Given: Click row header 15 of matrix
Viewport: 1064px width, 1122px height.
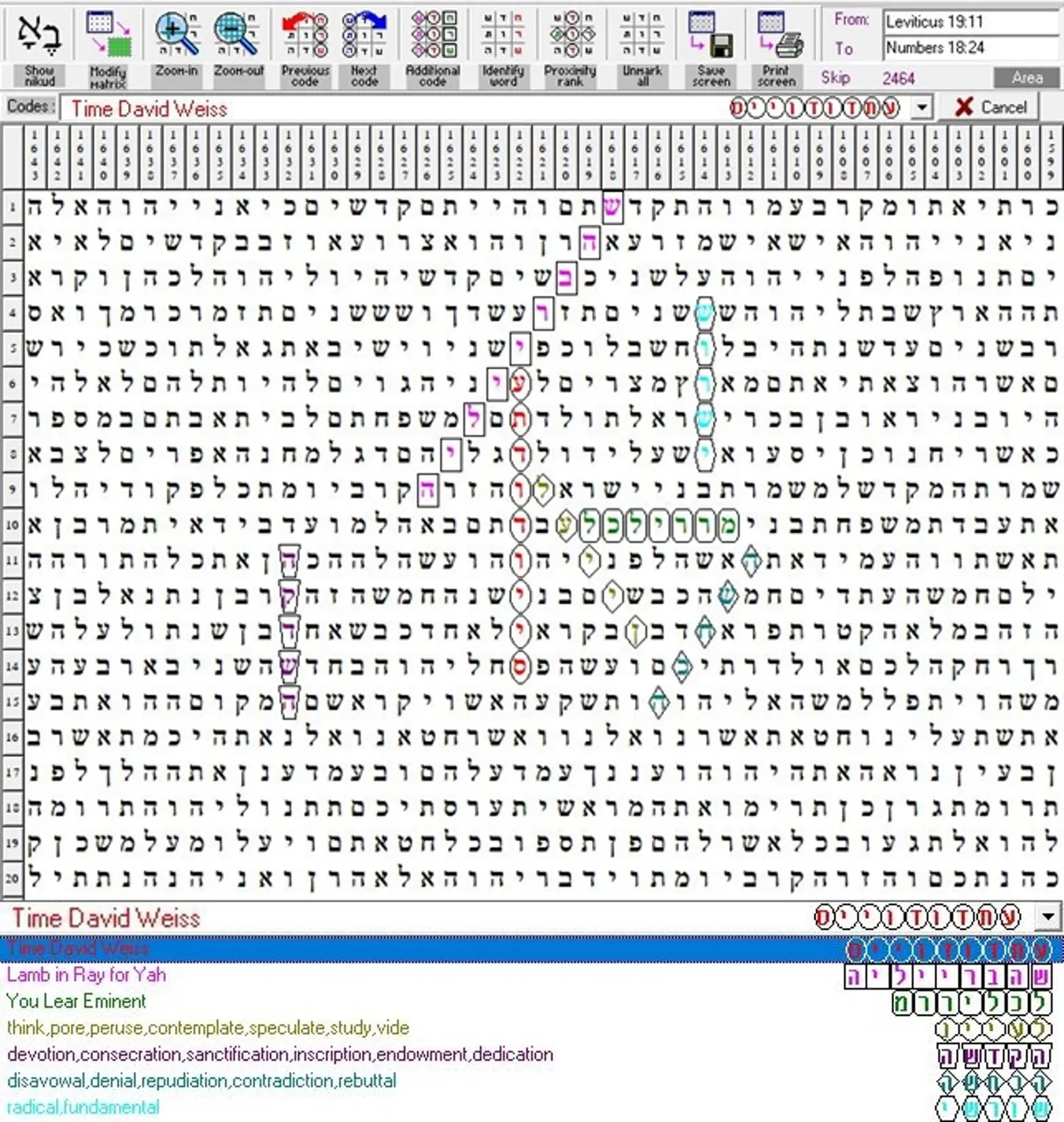Looking at the screenshot, I should tap(12, 701).
